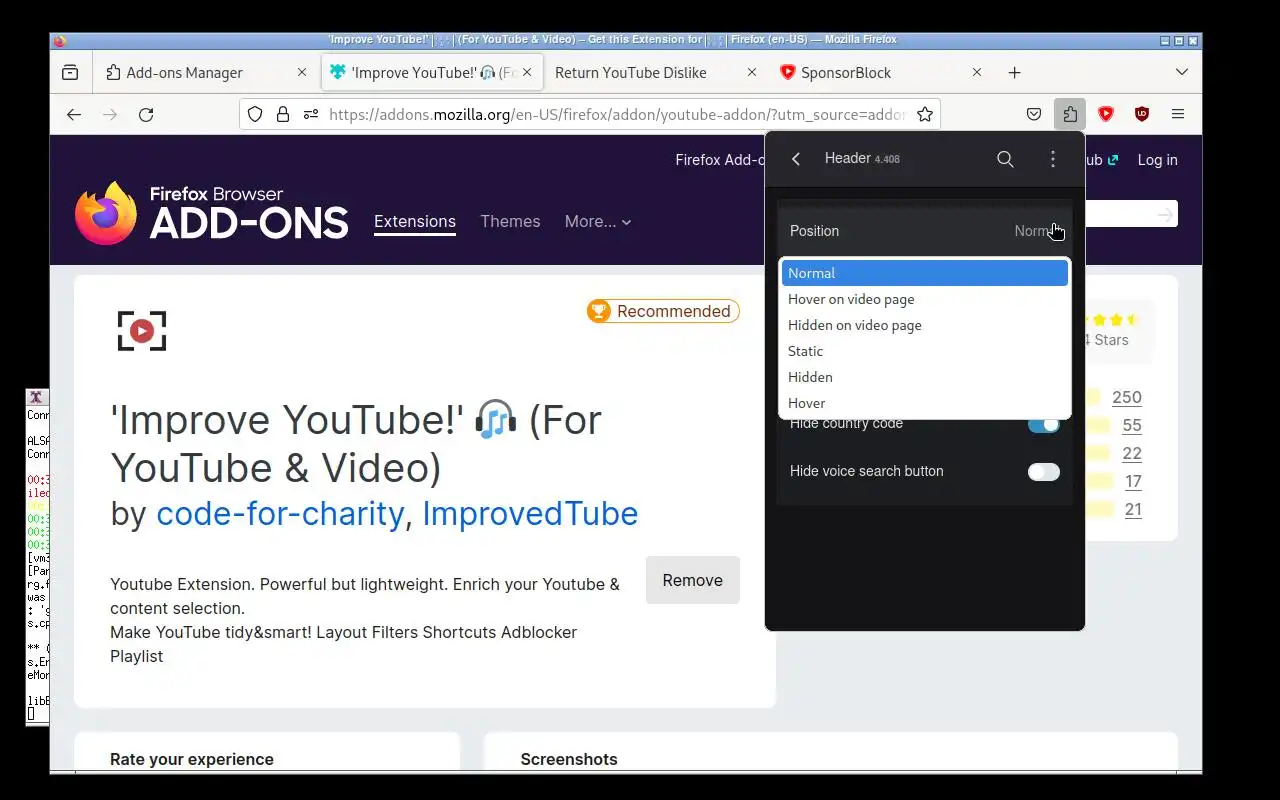Open site permissions icon in address bar
1280x800 pixels.
click(x=311, y=114)
